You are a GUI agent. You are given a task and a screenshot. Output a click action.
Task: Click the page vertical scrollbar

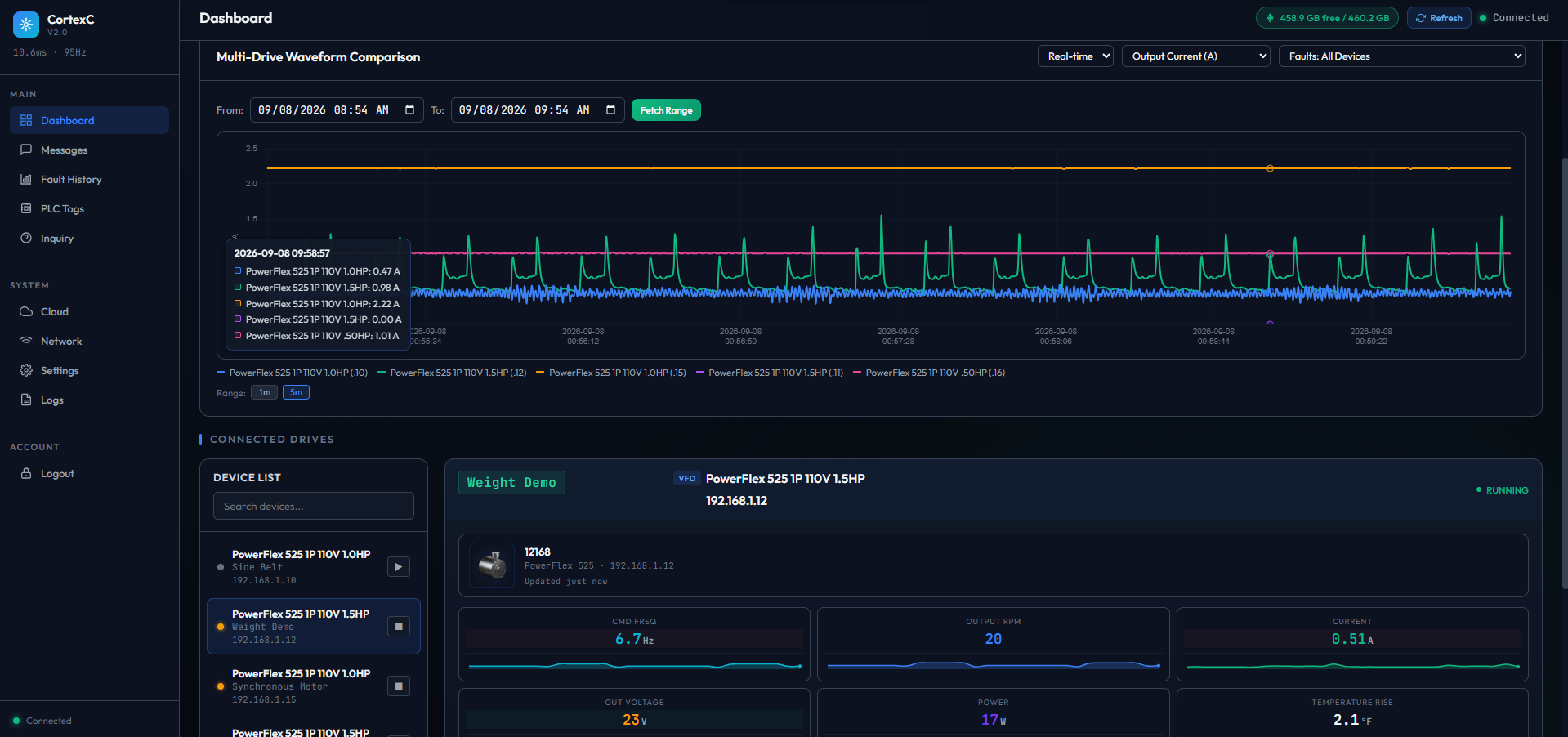pyautogui.click(x=1564, y=372)
